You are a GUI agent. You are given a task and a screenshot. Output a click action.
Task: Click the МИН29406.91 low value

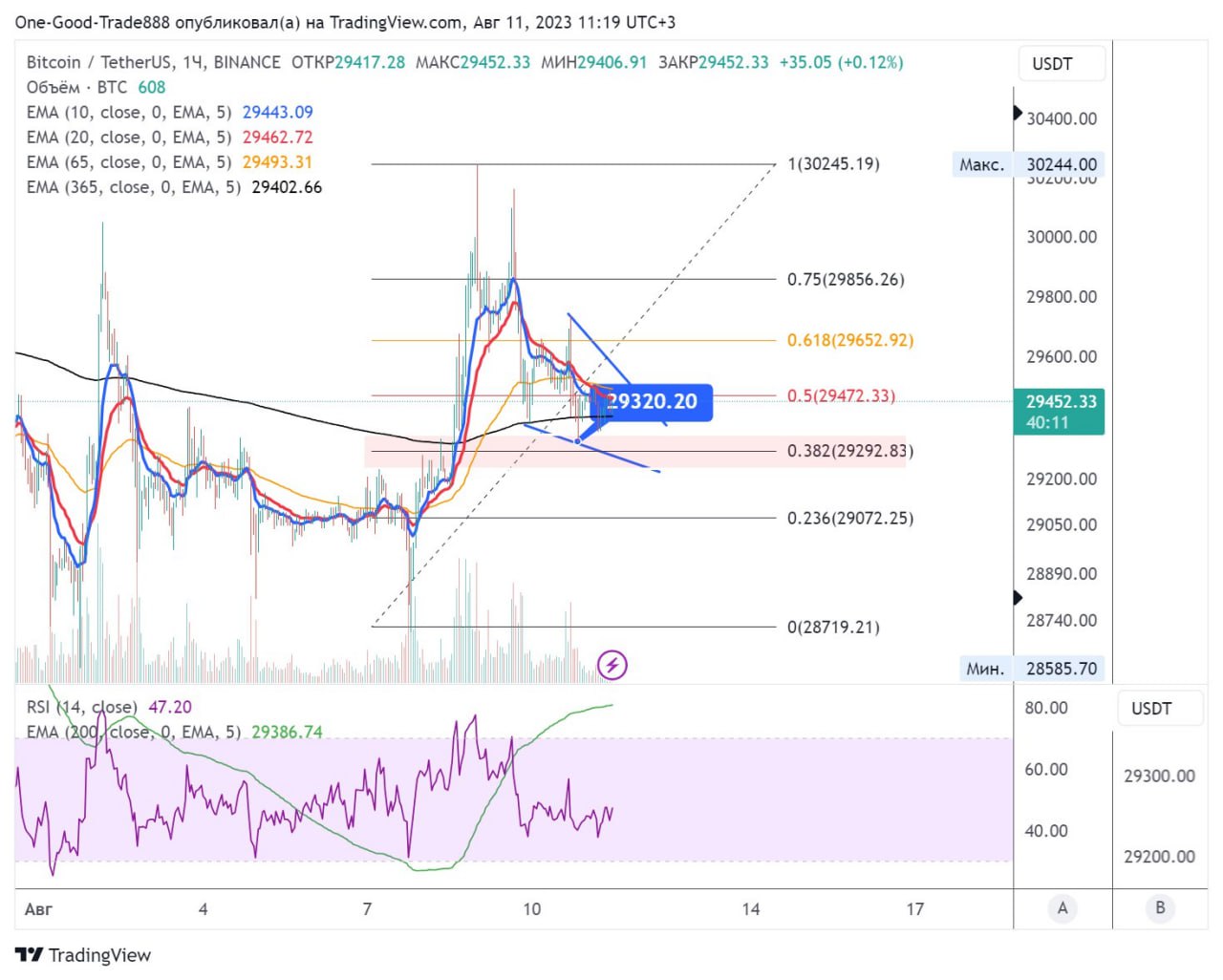click(593, 62)
